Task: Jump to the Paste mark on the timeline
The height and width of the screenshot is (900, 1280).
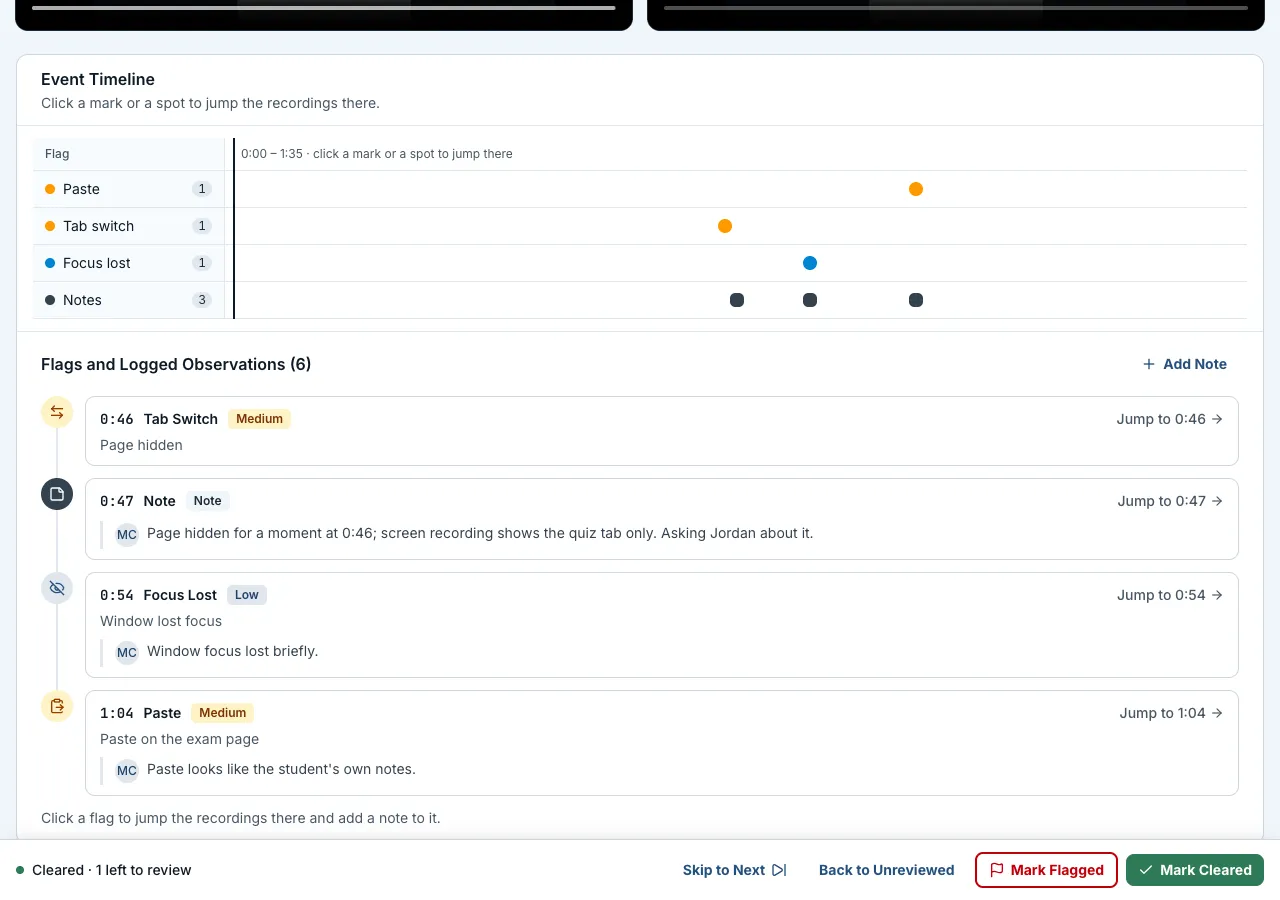Action: (x=916, y=189)
